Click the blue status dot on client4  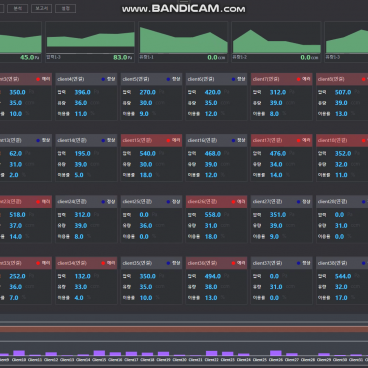103,79
